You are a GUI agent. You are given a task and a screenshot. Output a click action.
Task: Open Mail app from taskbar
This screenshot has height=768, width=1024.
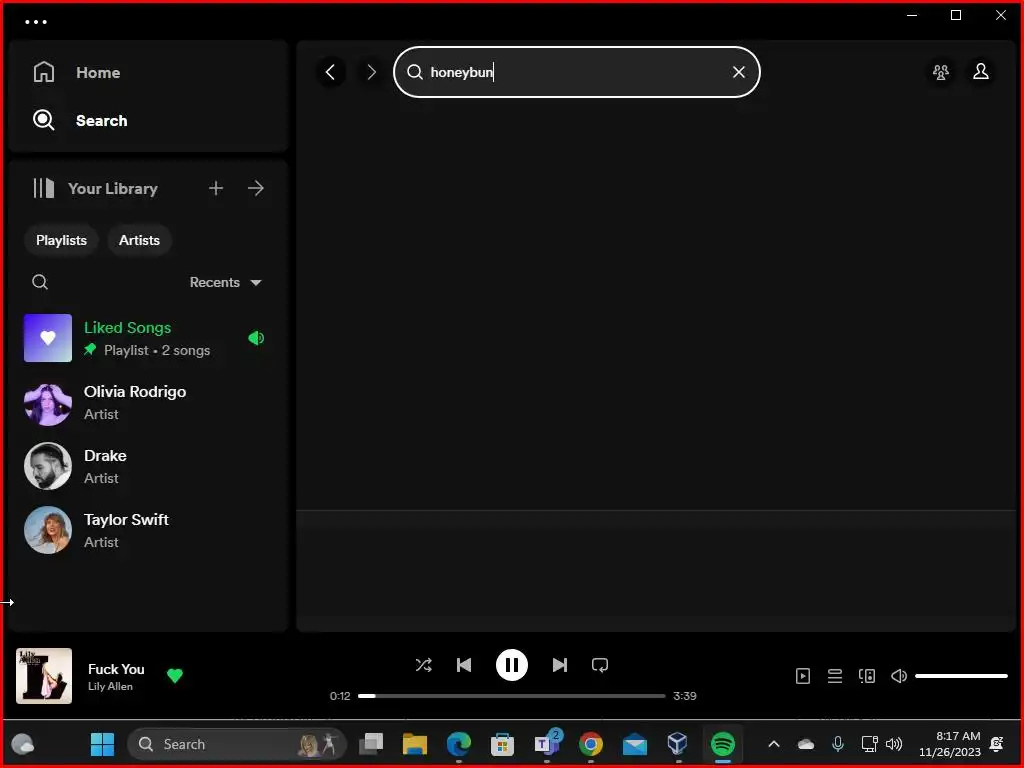click(634, 744)
